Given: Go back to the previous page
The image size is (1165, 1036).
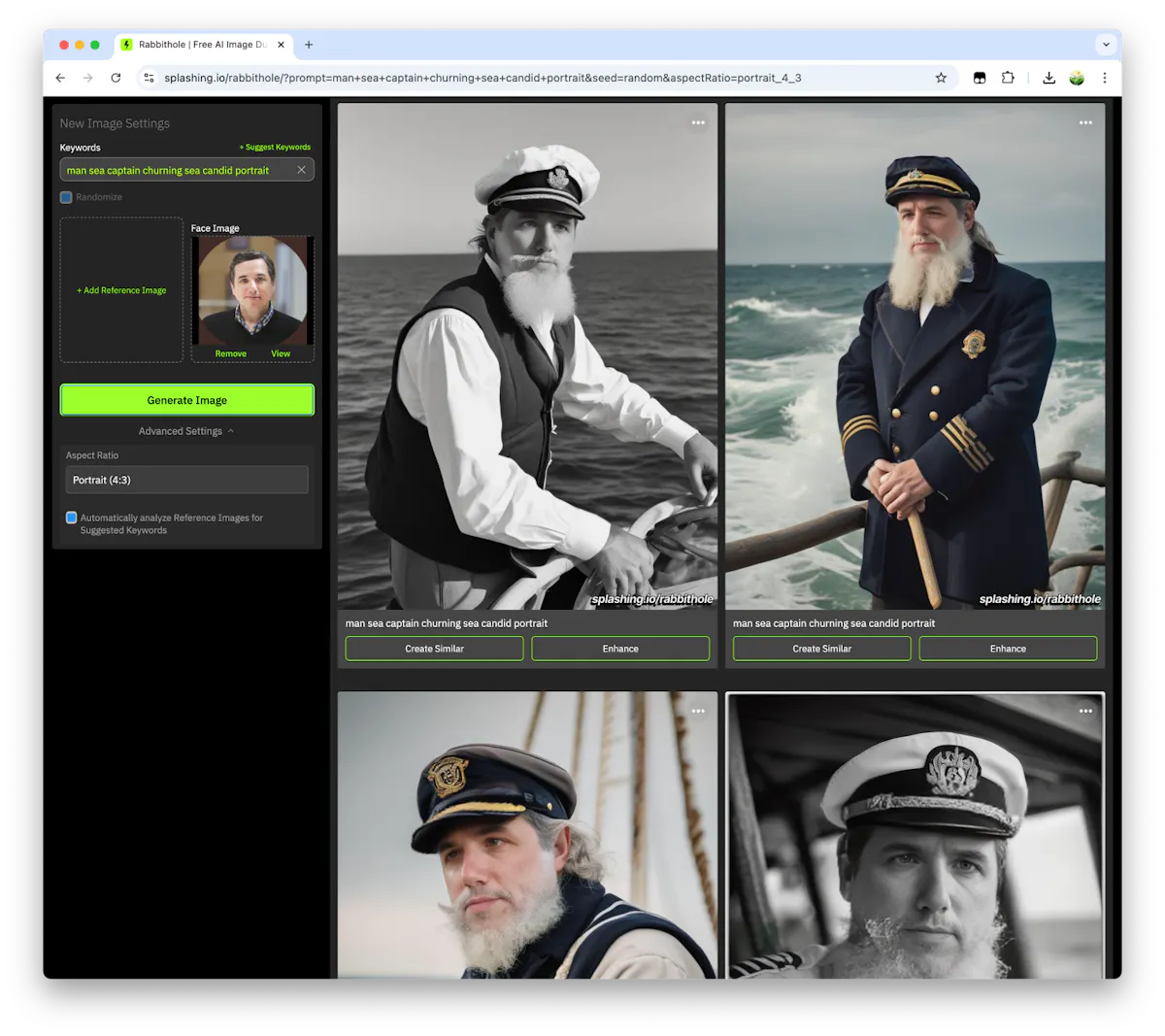Looking at the screenshot, I should click(x=60, y=78).
